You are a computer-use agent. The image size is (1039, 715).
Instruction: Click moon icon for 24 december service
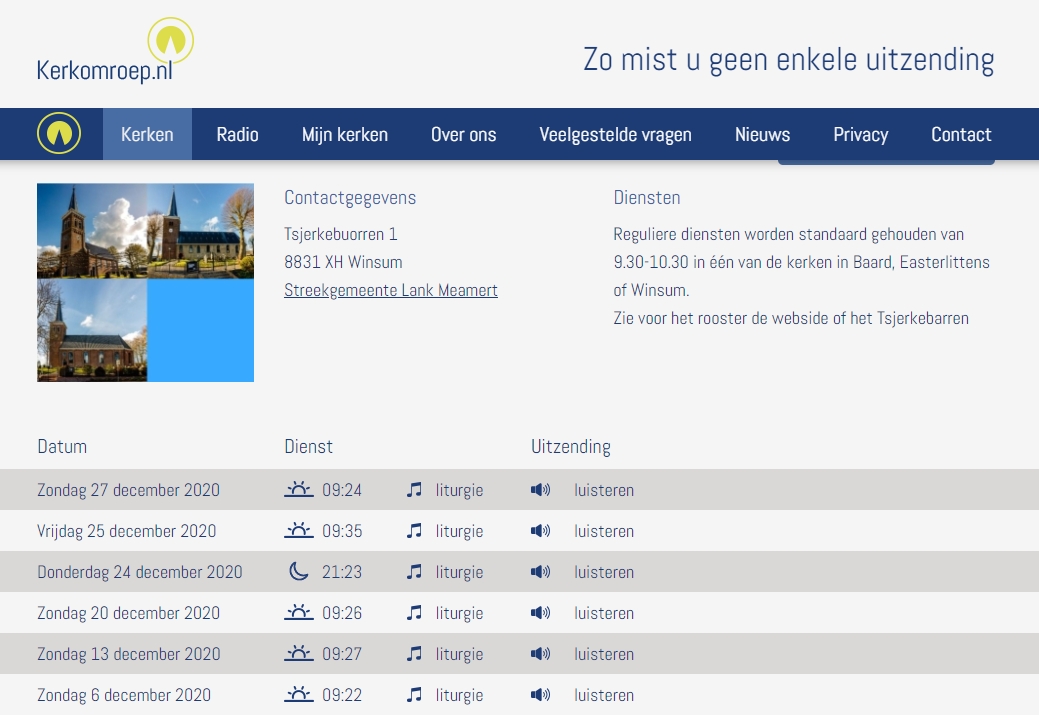(x=299, y=571)
